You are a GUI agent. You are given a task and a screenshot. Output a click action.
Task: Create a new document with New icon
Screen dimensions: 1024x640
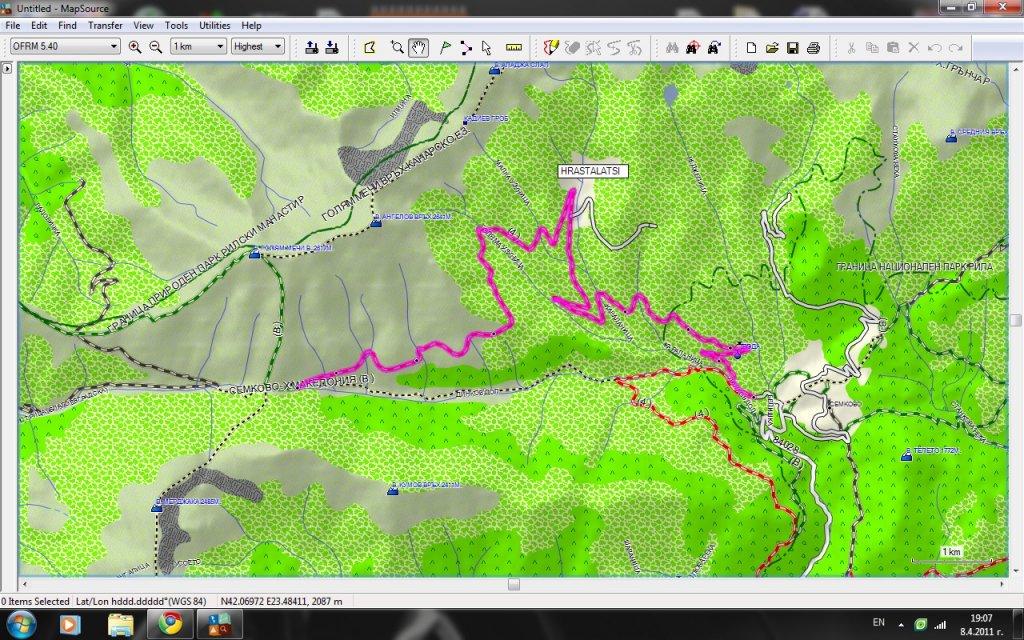click(x=751, y=47)
